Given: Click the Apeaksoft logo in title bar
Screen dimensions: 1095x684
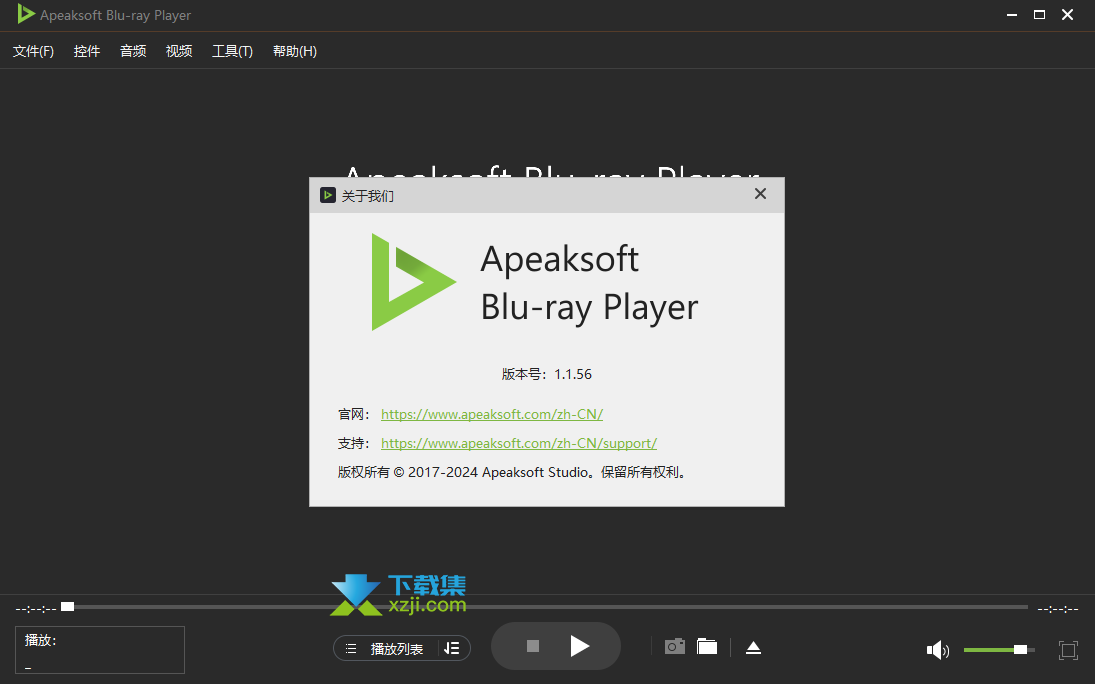Looking at the screenshot, I should pos(26,14).
